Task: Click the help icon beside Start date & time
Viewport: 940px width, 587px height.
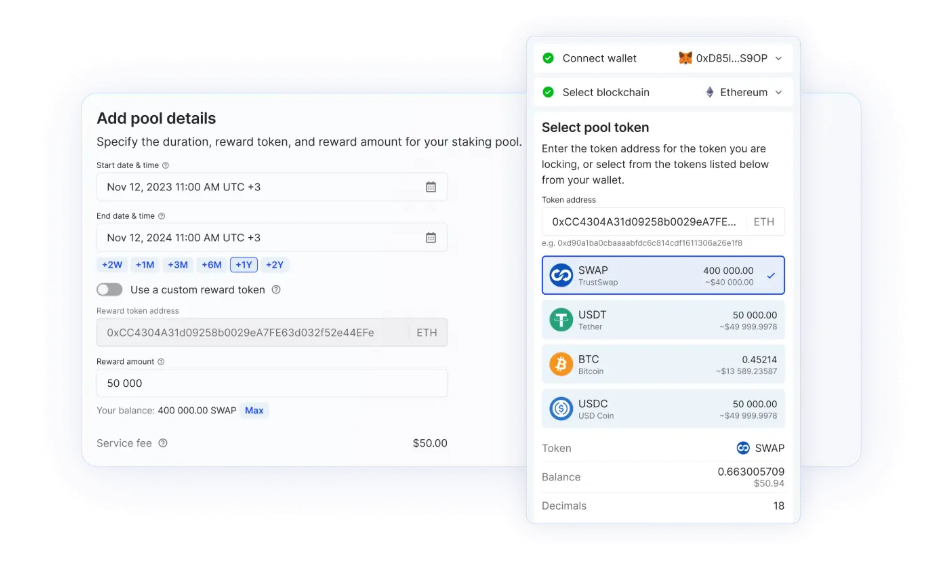Action: click(166, 165)
